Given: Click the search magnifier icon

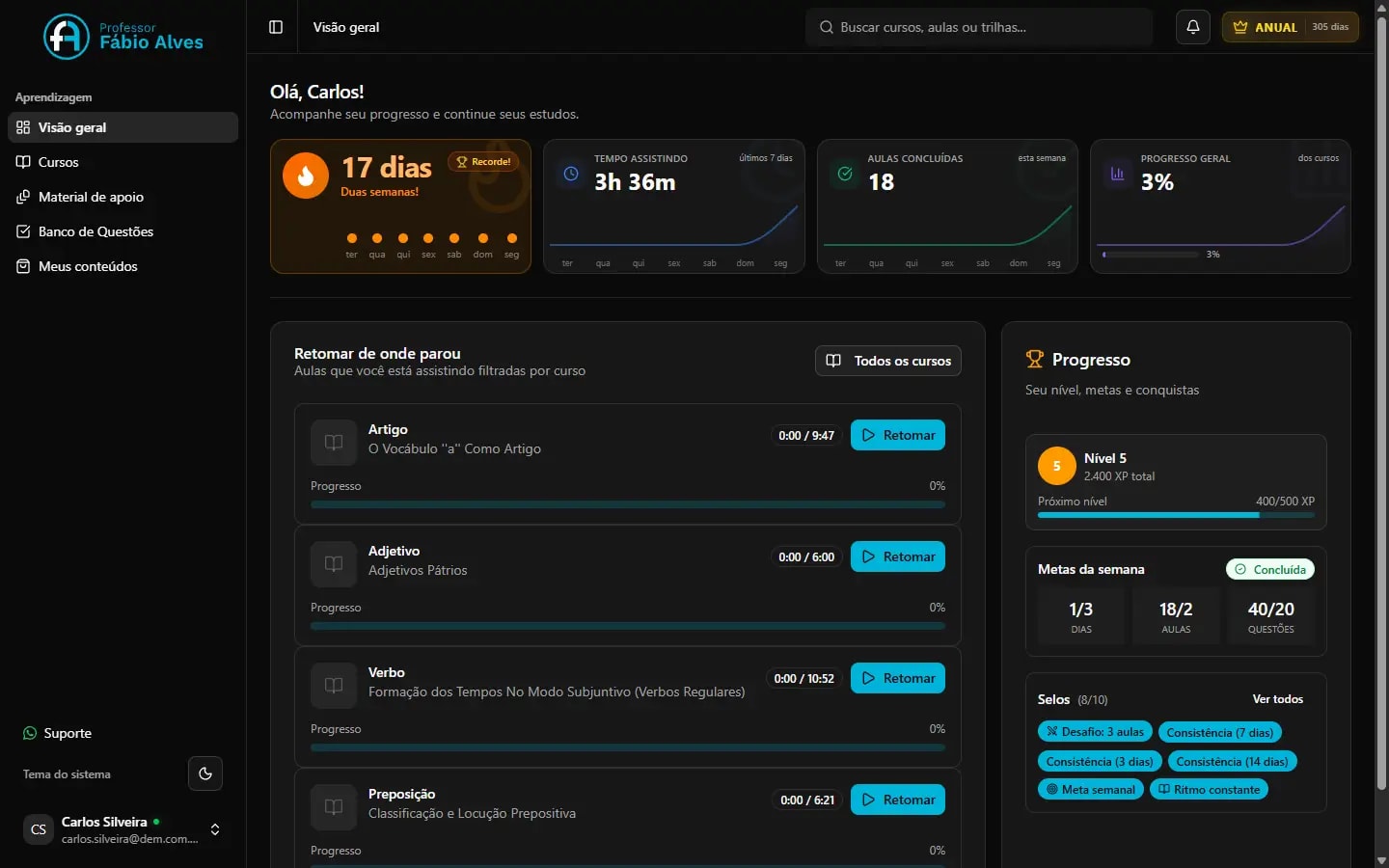Looking at the screenshot, I should [827, 27].
